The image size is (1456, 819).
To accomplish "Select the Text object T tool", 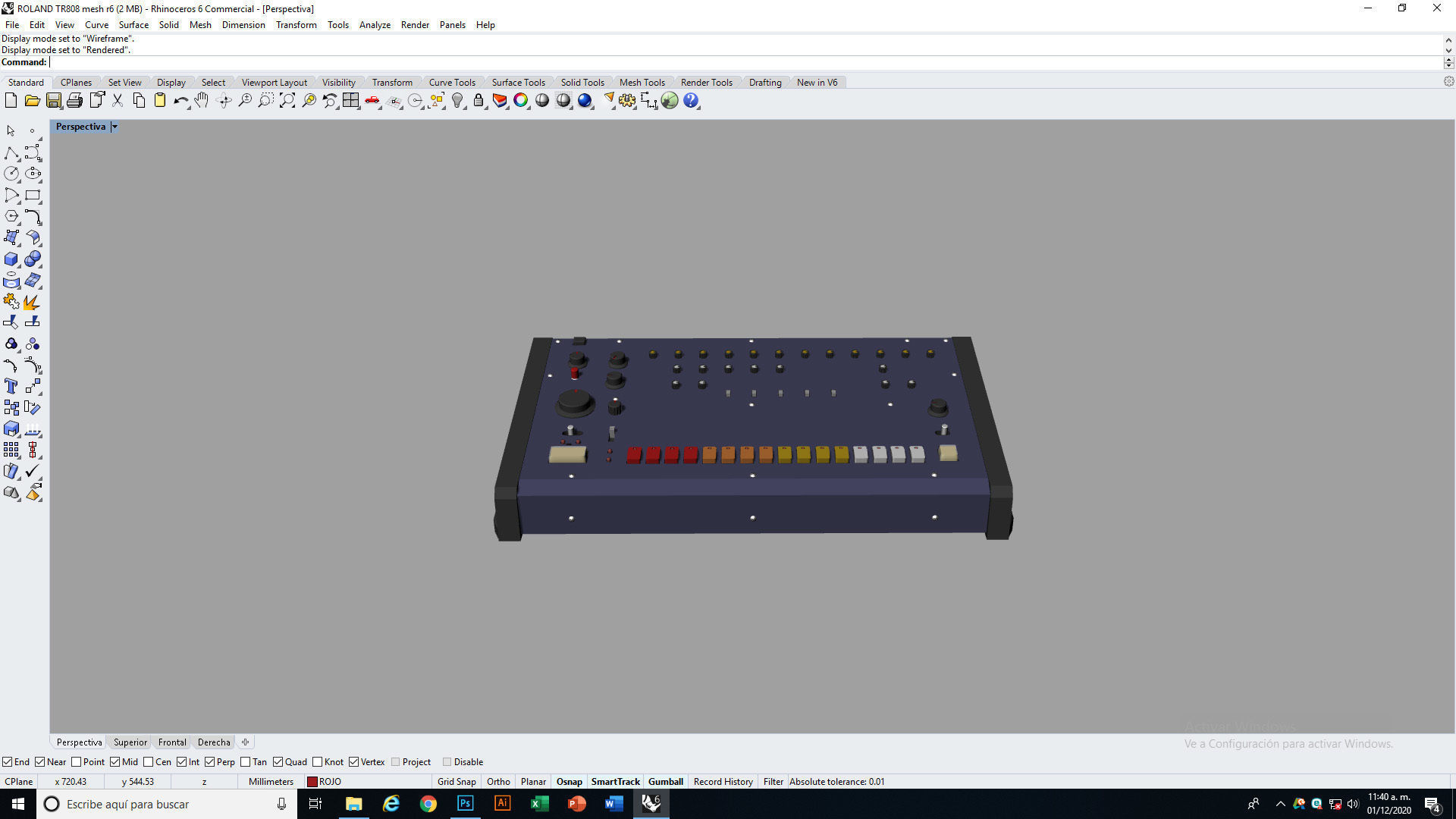I will pyautogui.click(x=11, y=387).
